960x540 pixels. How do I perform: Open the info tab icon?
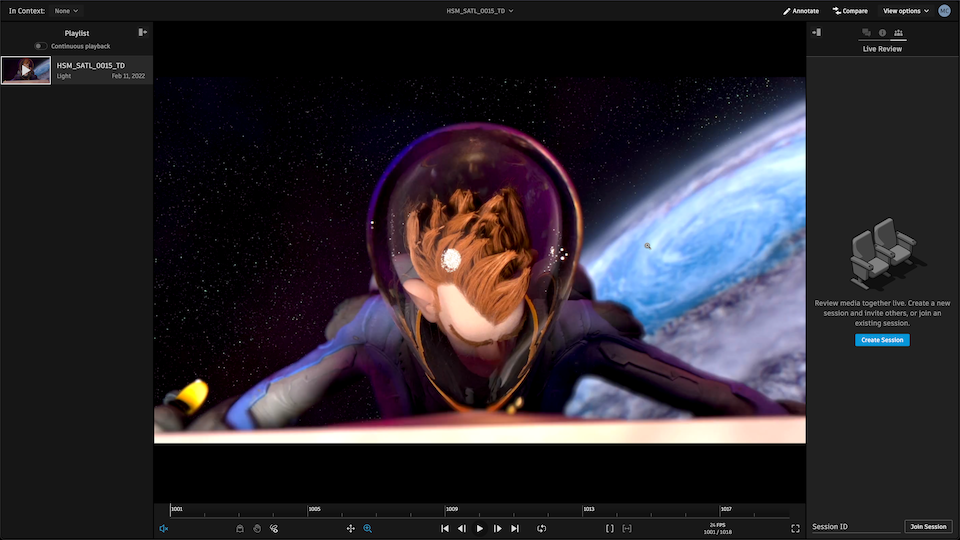[x=882, y=32]
